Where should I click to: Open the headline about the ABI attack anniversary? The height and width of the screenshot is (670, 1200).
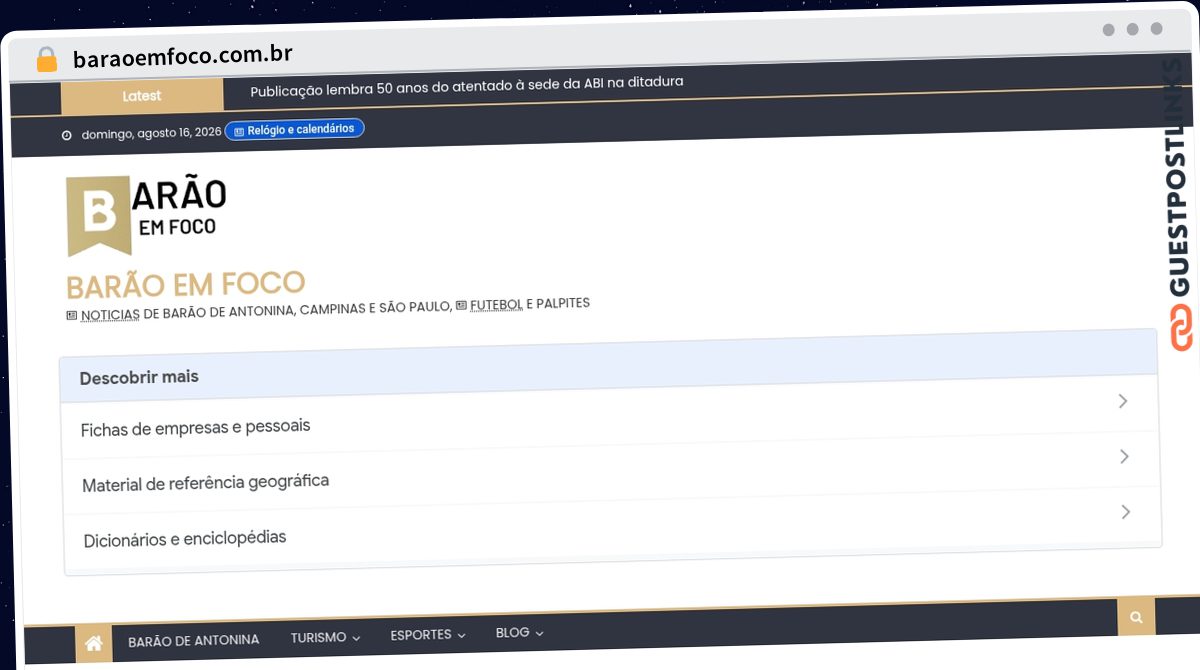coord(467,86)
